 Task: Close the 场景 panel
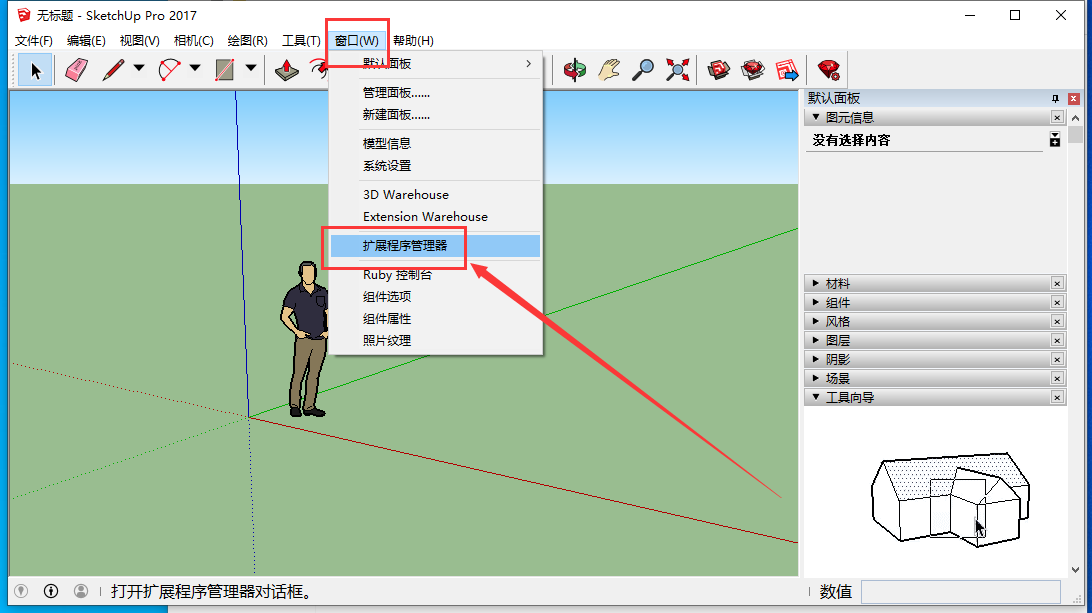[x=1057, y=378]
